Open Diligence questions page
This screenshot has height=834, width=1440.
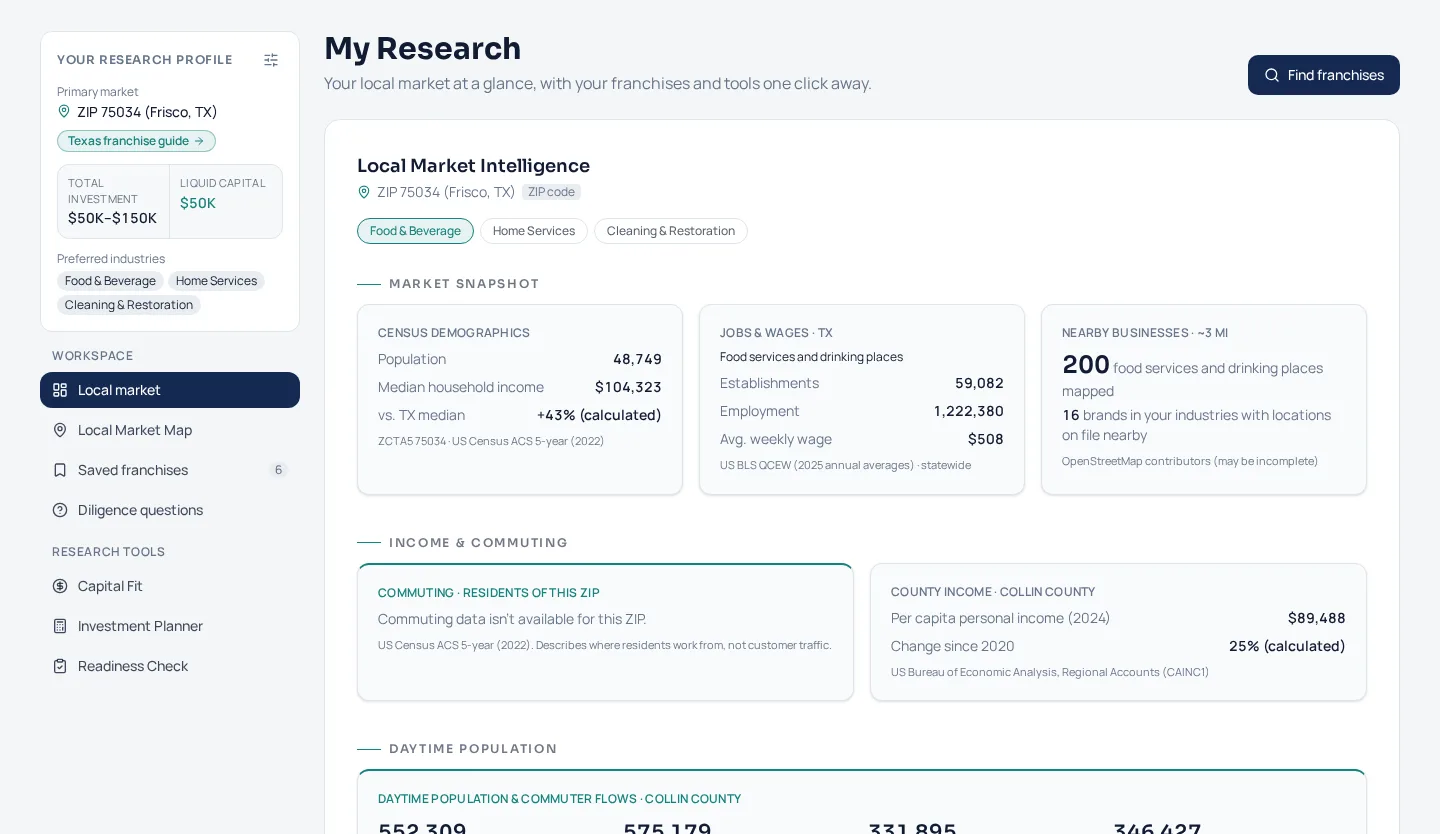point(170,510)
